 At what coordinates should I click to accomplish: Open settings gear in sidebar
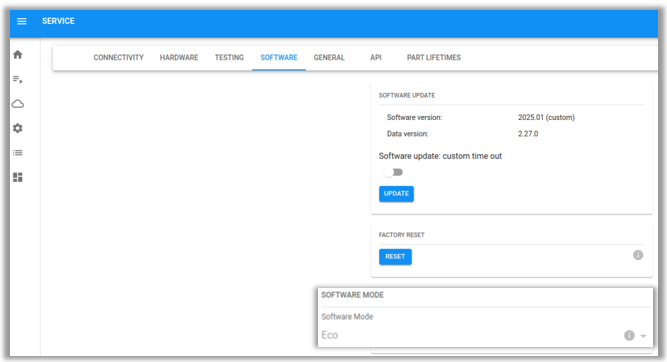[18, 128]
